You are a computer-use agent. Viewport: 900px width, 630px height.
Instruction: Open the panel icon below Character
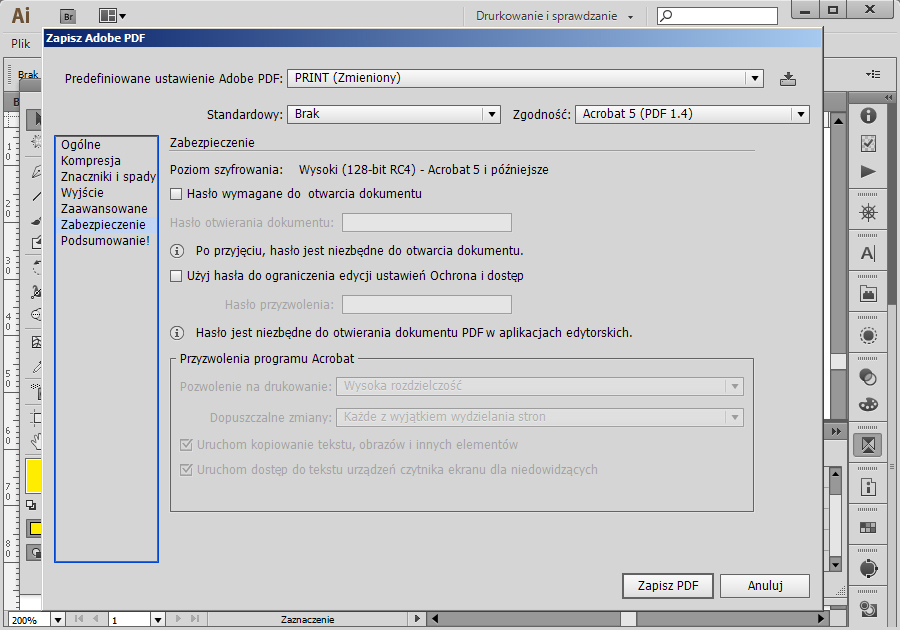pos(868,294)
